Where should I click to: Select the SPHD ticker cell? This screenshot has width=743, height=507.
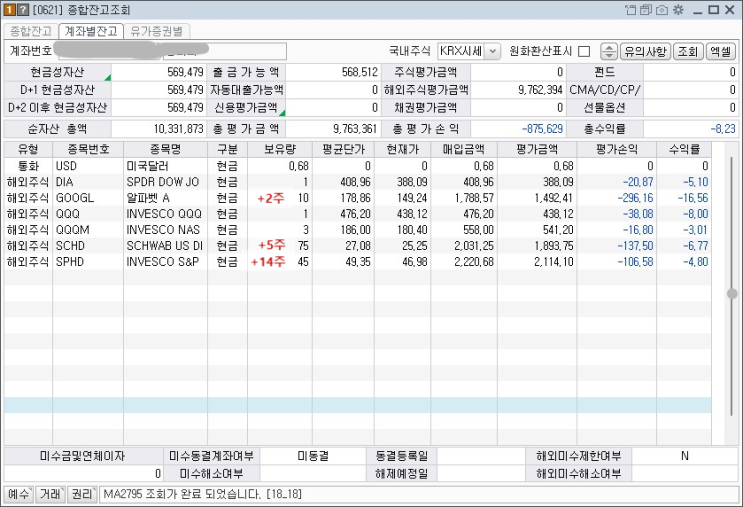point(88,262)
